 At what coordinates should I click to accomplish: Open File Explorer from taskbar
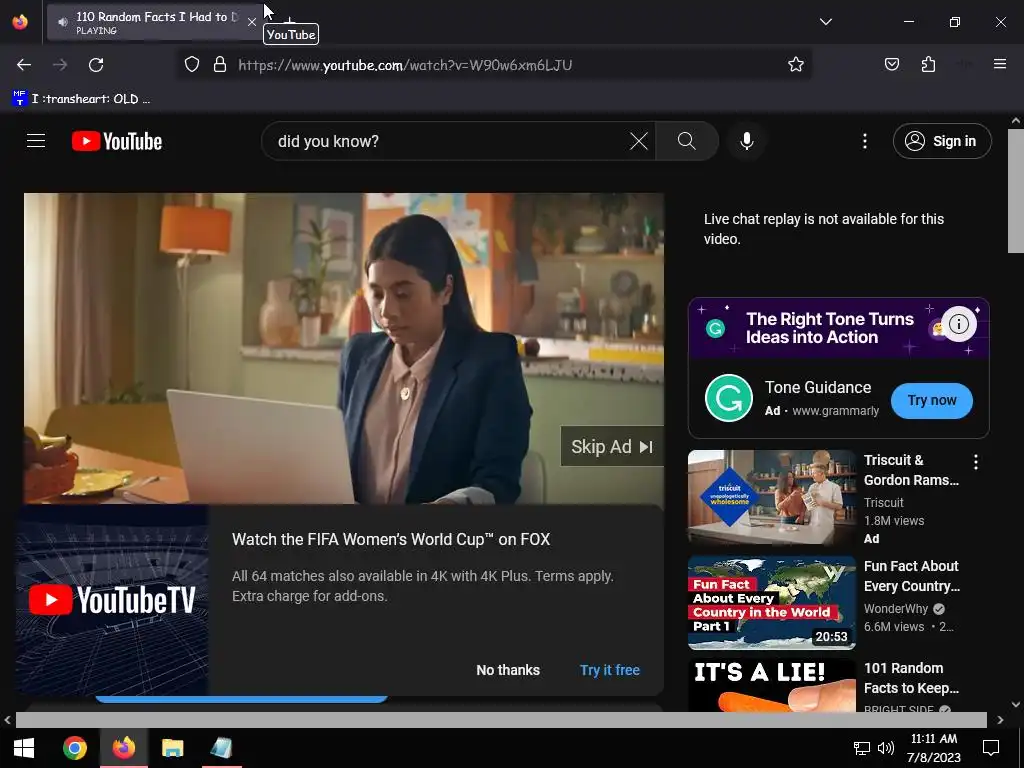172,748
